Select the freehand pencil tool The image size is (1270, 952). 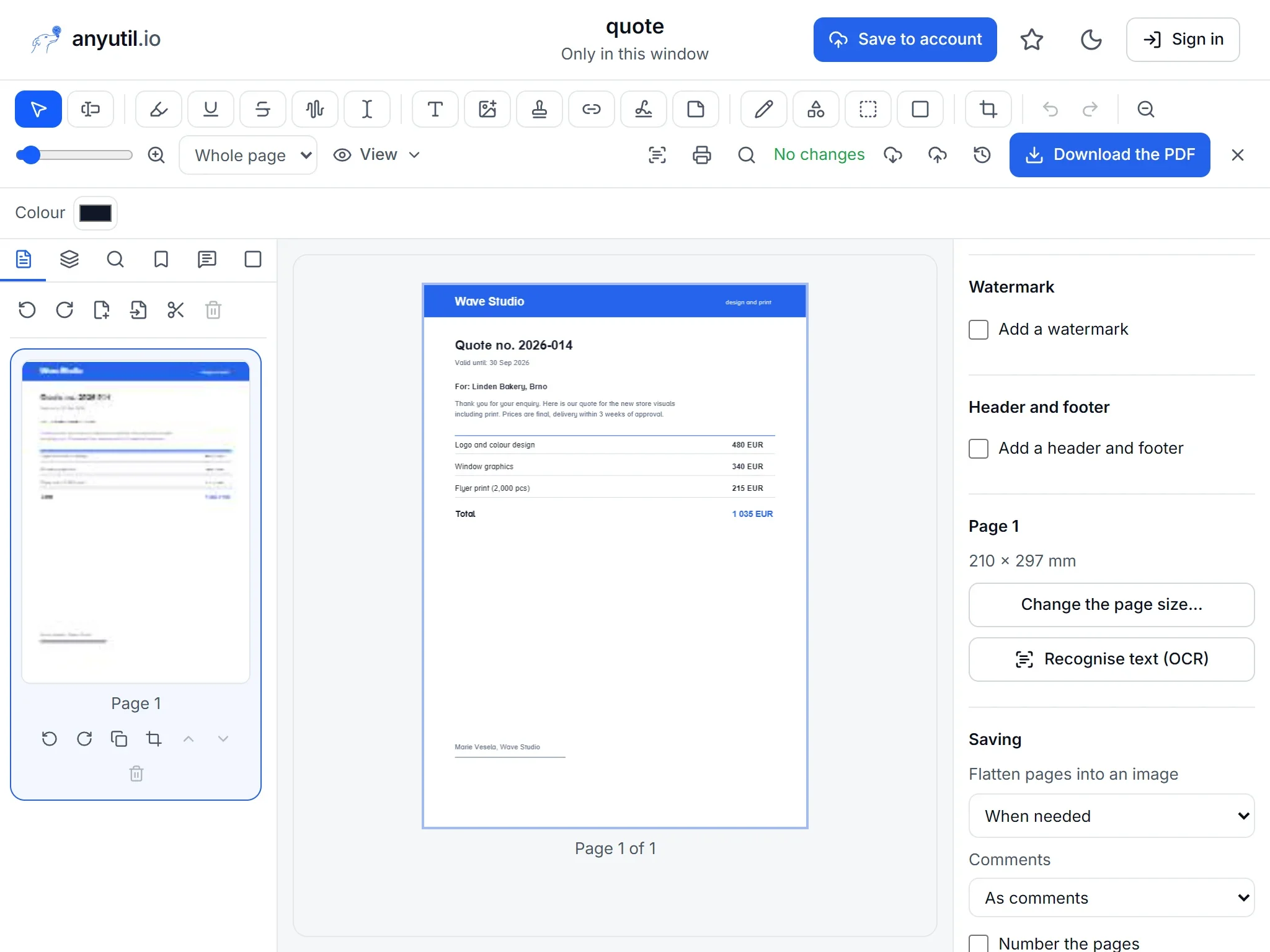764,110
